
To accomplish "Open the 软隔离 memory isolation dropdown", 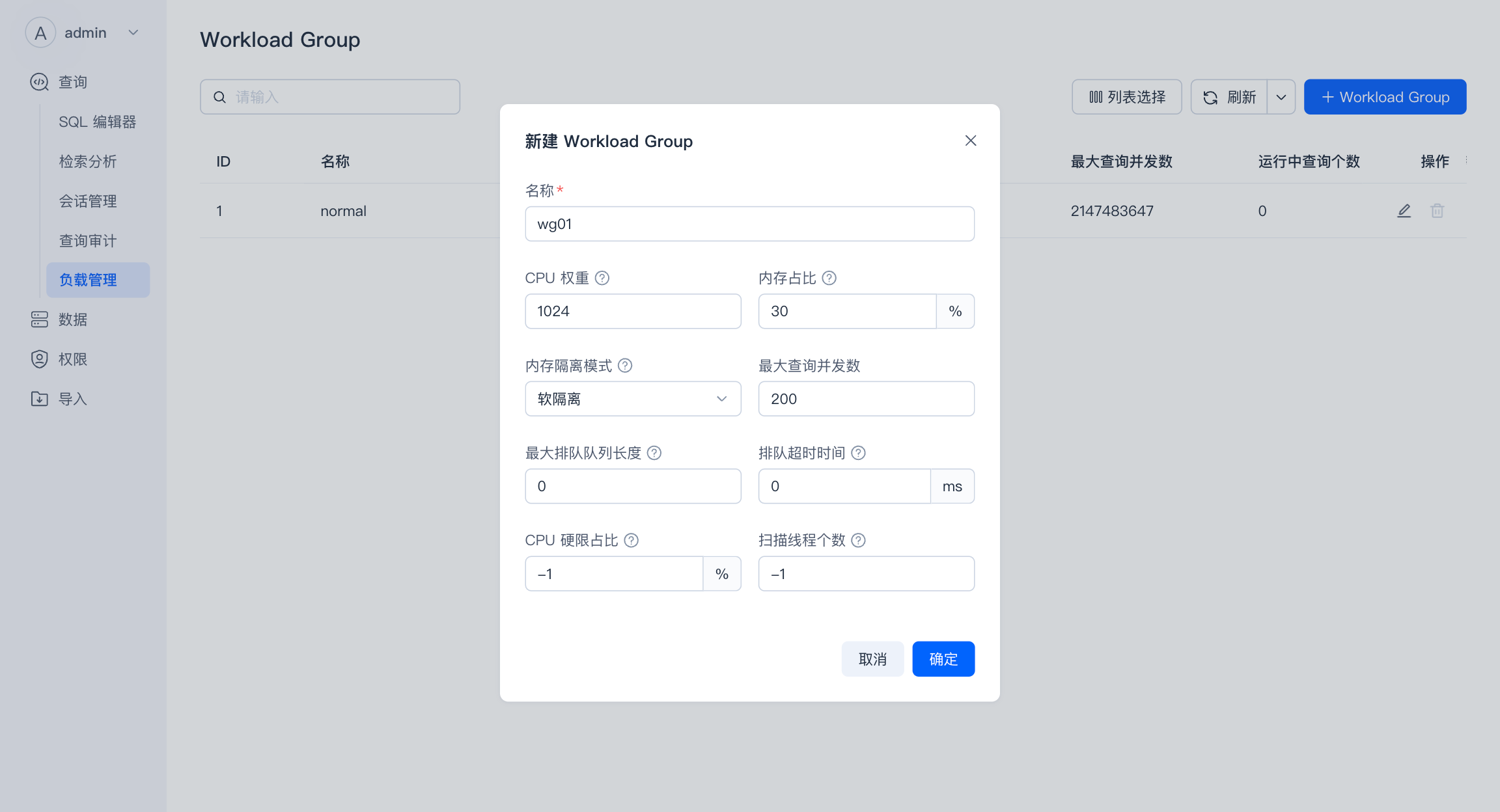I will coord(632,399).
